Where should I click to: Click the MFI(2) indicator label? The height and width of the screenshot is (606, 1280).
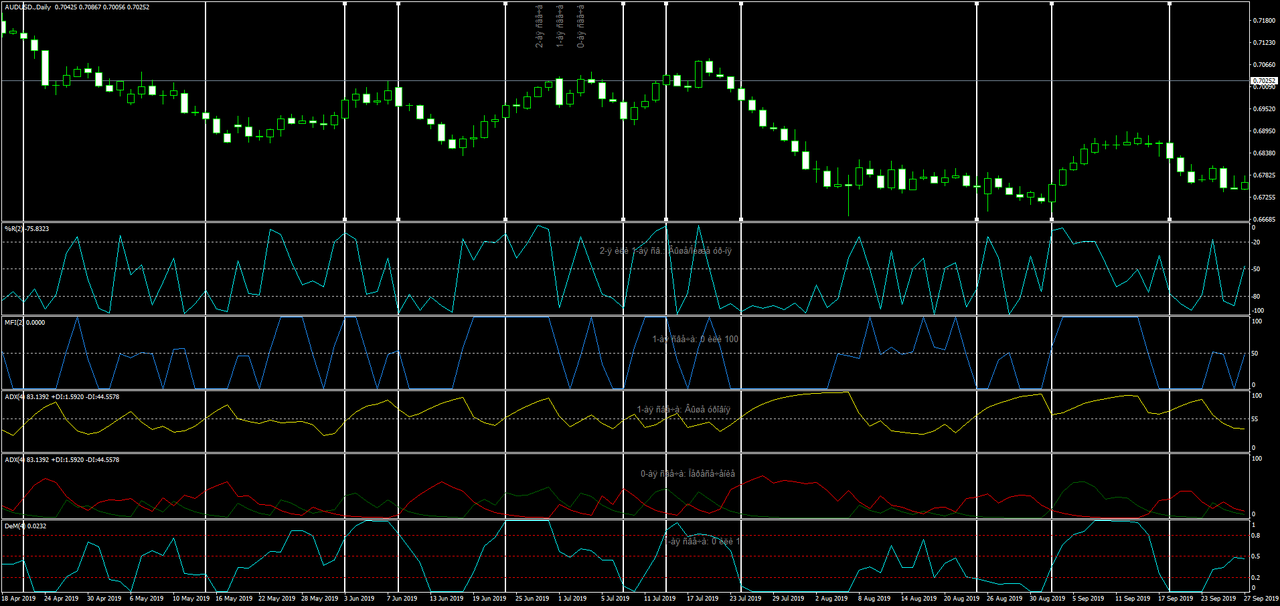(x=15, y=321)
